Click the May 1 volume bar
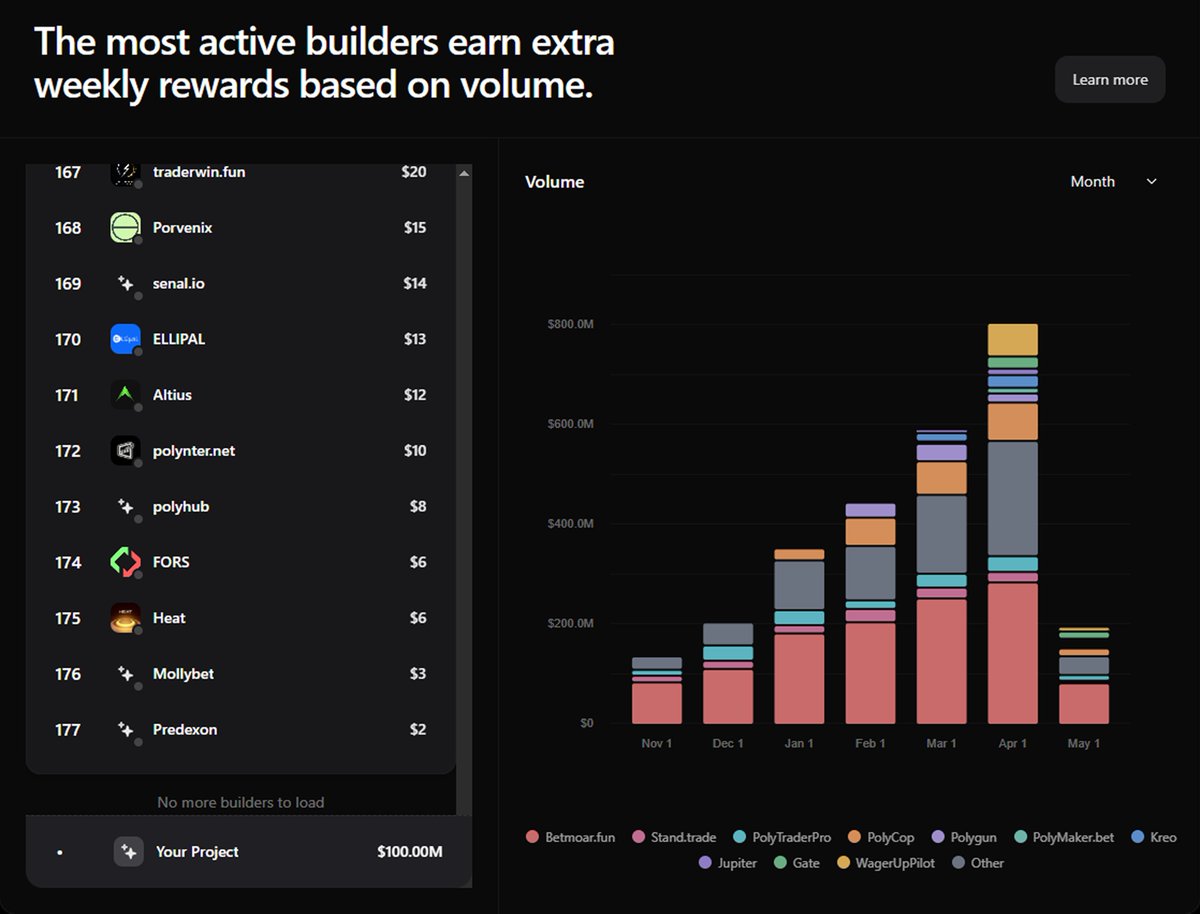1200x914 pixels. [x=1084, y=676]
